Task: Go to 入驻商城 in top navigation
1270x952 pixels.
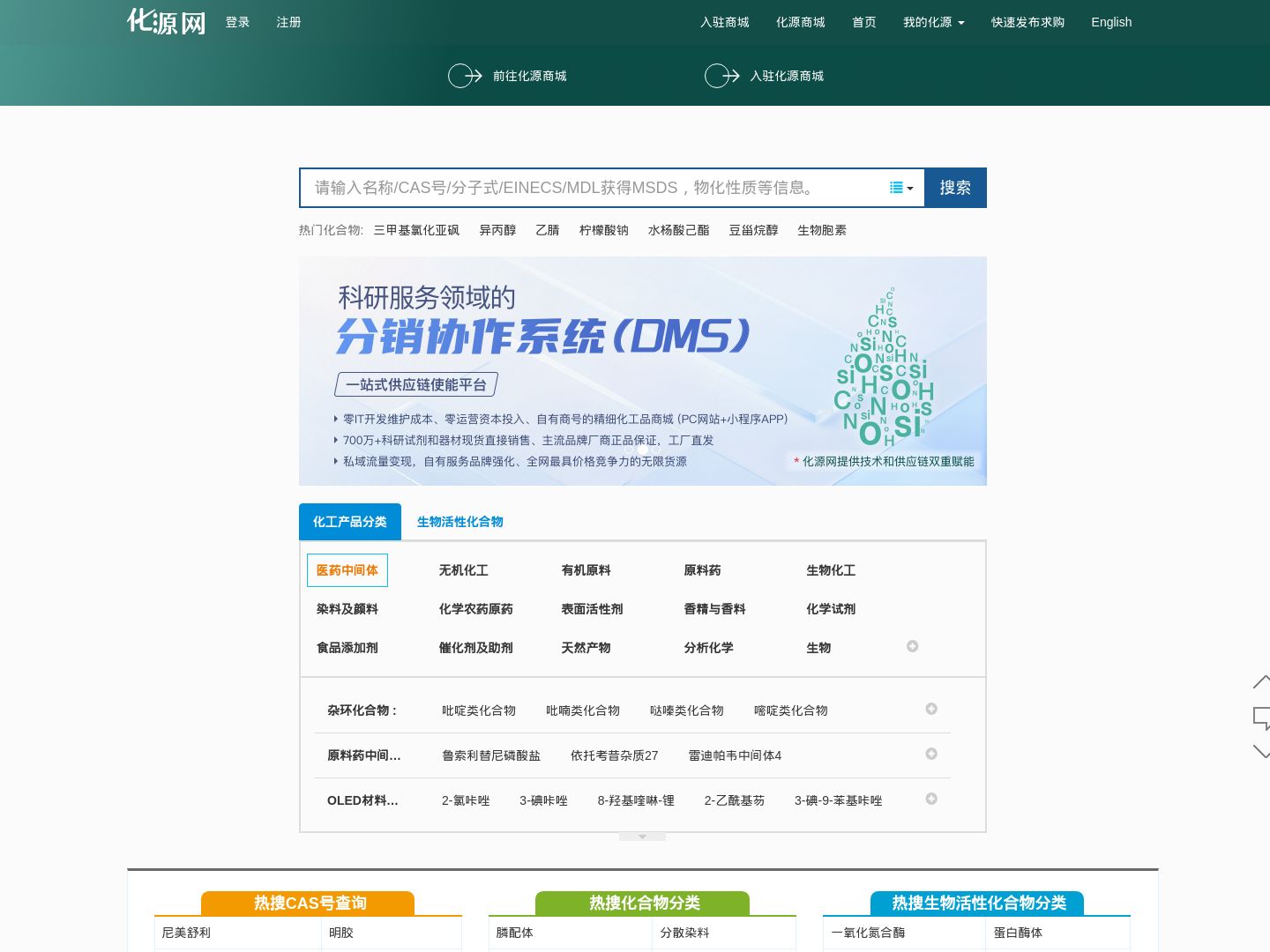Action: click(725, 22)
